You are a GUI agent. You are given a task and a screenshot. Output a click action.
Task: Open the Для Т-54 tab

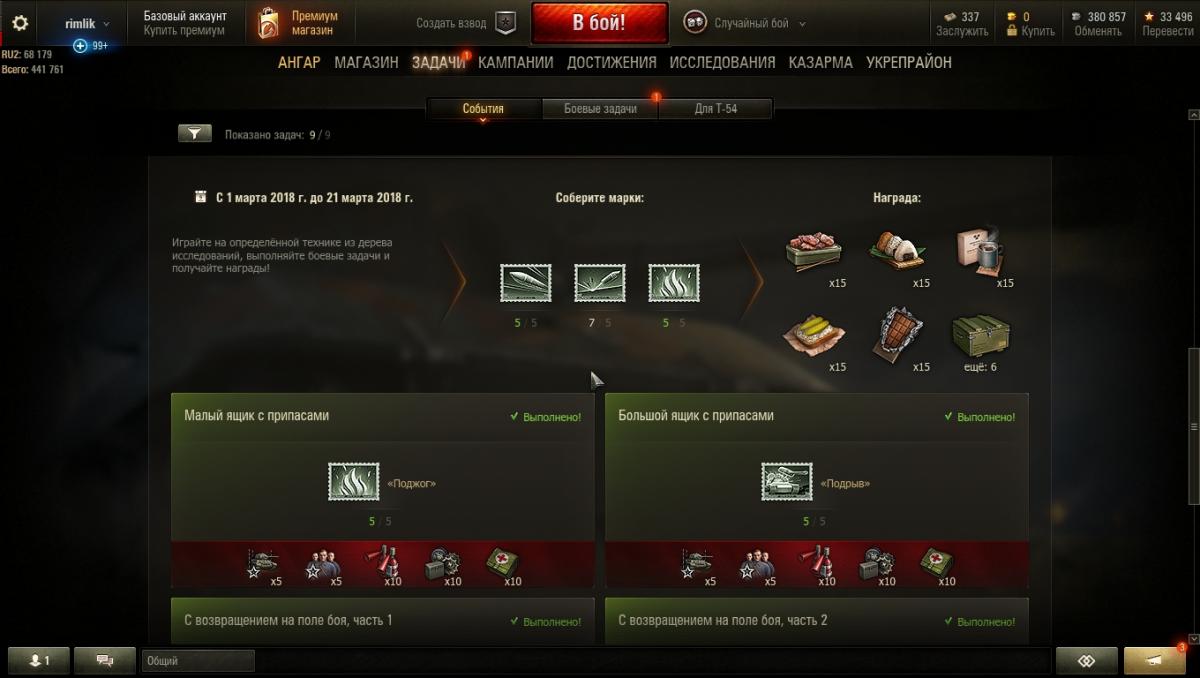point(716,109)
